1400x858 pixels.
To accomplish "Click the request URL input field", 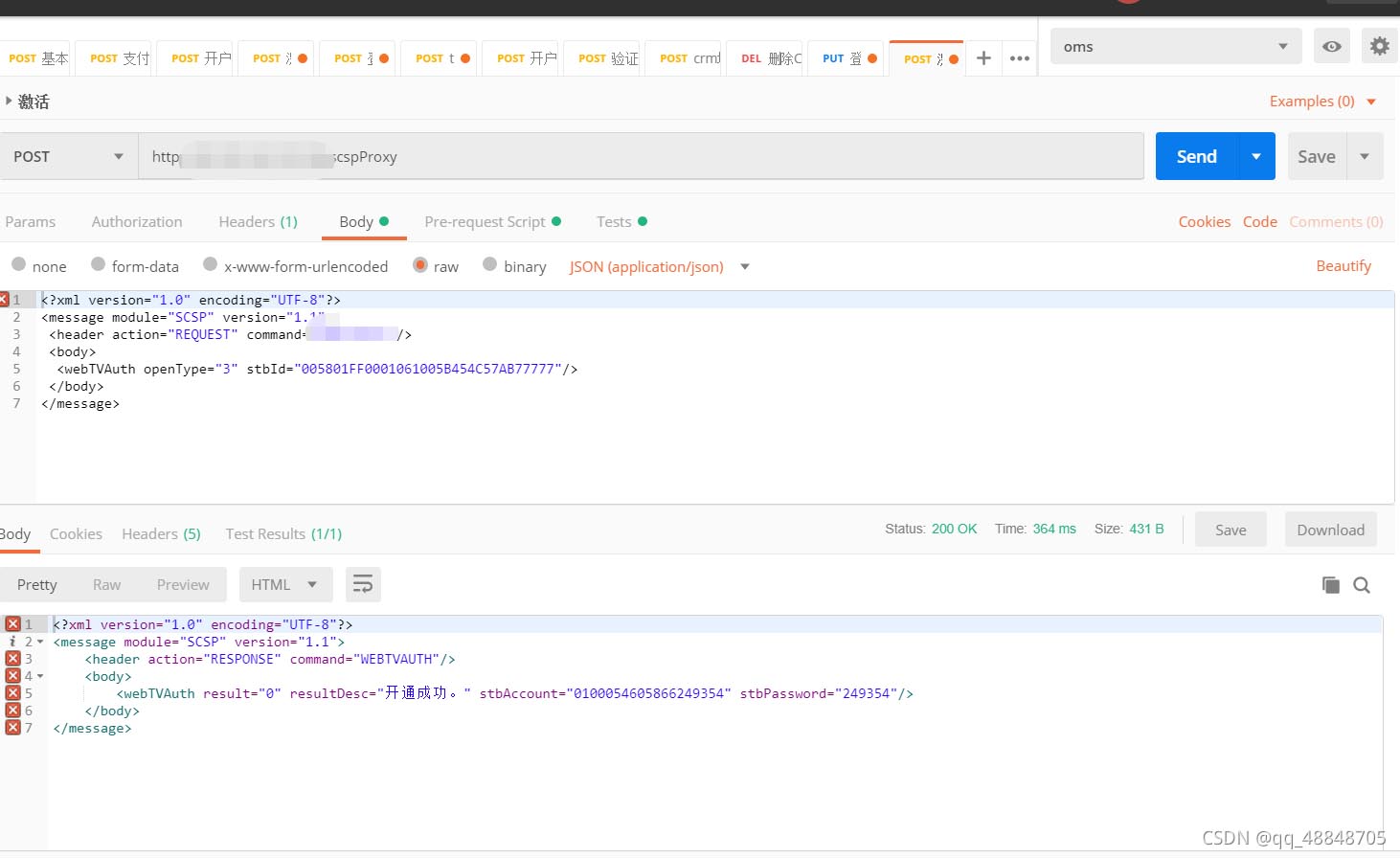I will coord(642,156).
